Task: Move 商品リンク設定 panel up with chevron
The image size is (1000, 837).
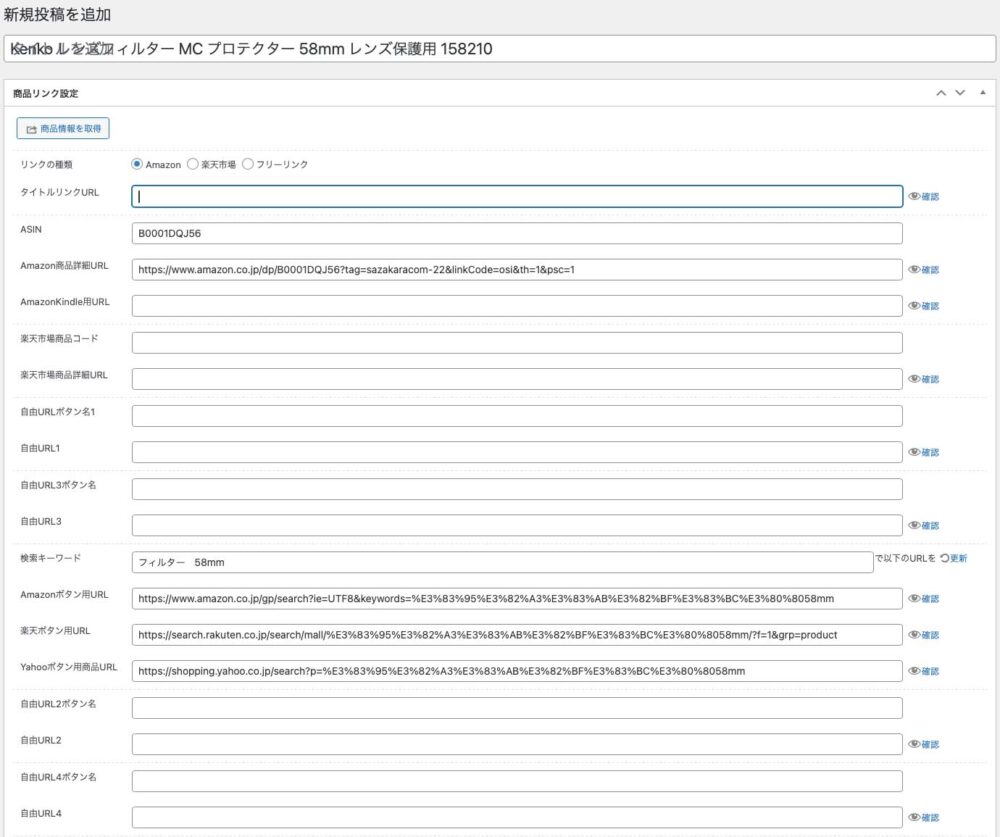Action: click(941, 93)
